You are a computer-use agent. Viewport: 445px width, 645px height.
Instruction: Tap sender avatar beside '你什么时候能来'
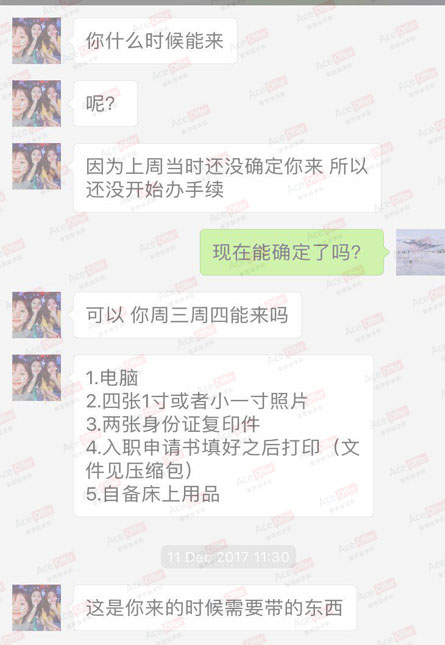pyautogui.click(x=37, y=41)
